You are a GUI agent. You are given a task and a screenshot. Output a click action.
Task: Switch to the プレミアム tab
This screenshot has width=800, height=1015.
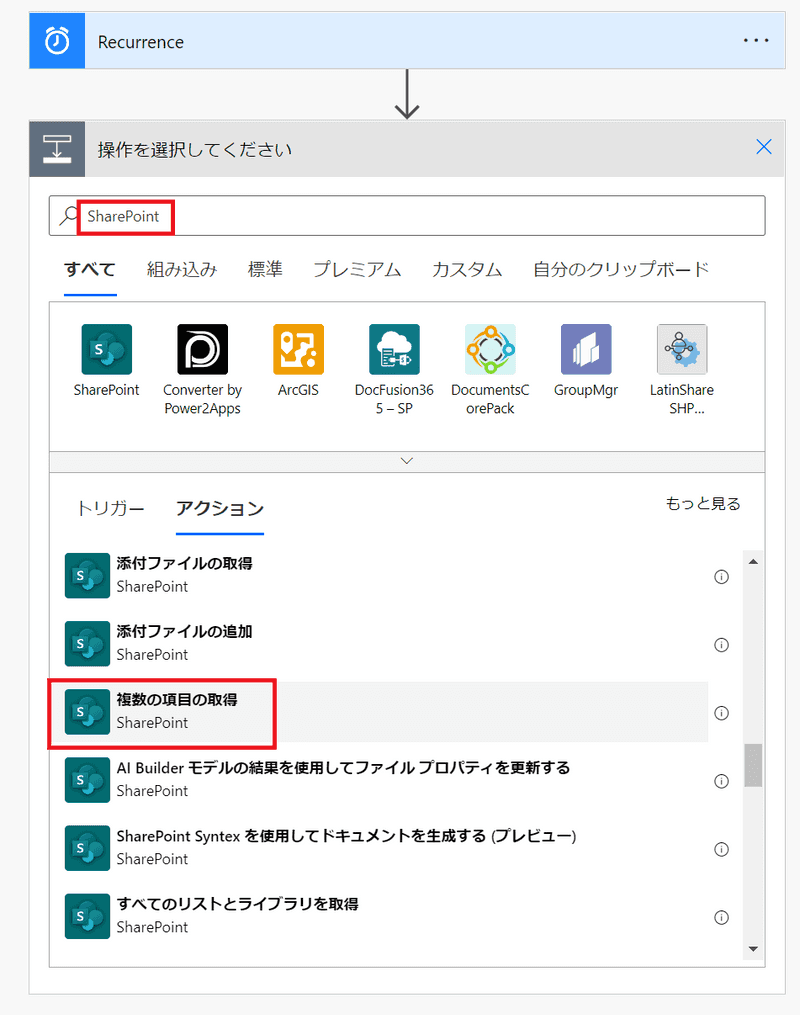click(x=357, y=269)
